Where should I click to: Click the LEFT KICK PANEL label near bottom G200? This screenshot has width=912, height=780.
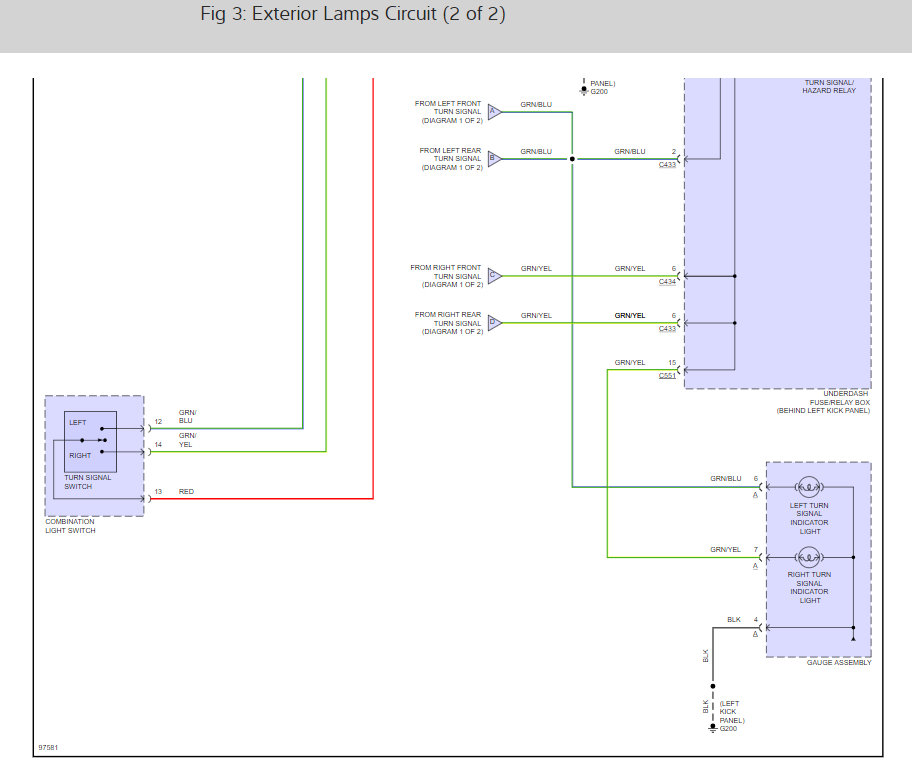pyautogui.click(x=731, y=712)
